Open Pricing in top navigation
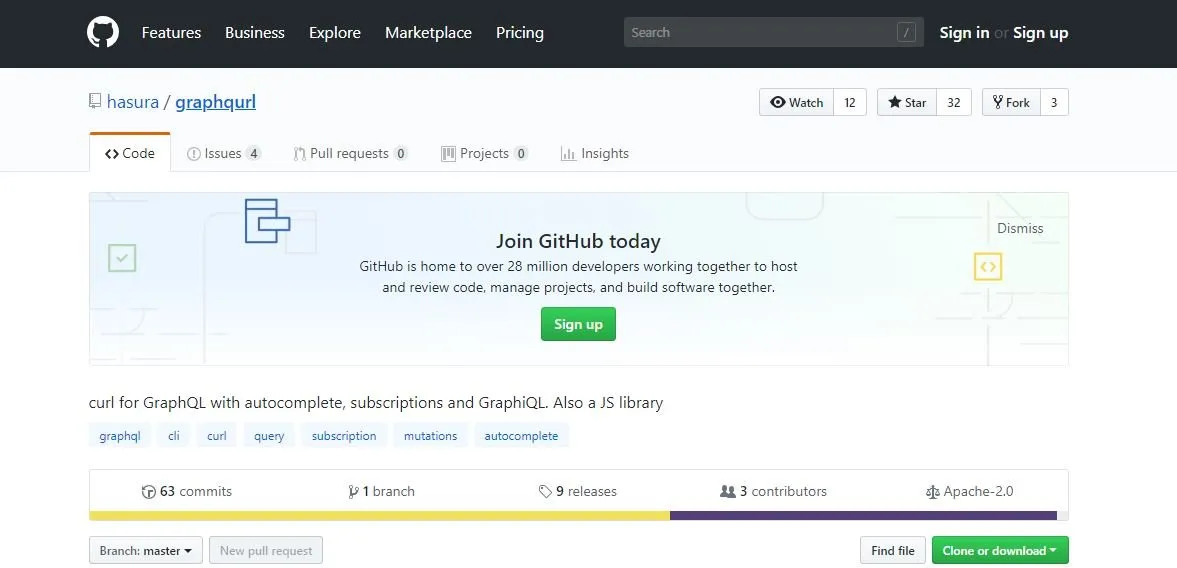Image resolution: width=1177 pixels, height=568 pixels. (519, 33)
